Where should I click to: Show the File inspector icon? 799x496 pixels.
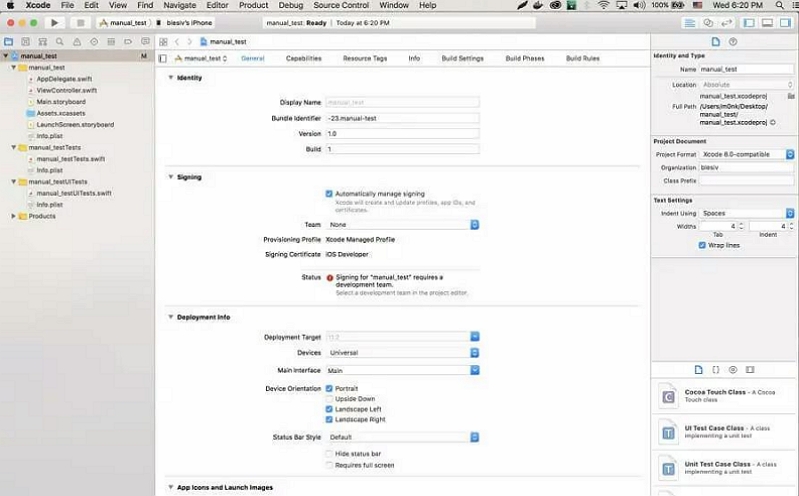715,42
